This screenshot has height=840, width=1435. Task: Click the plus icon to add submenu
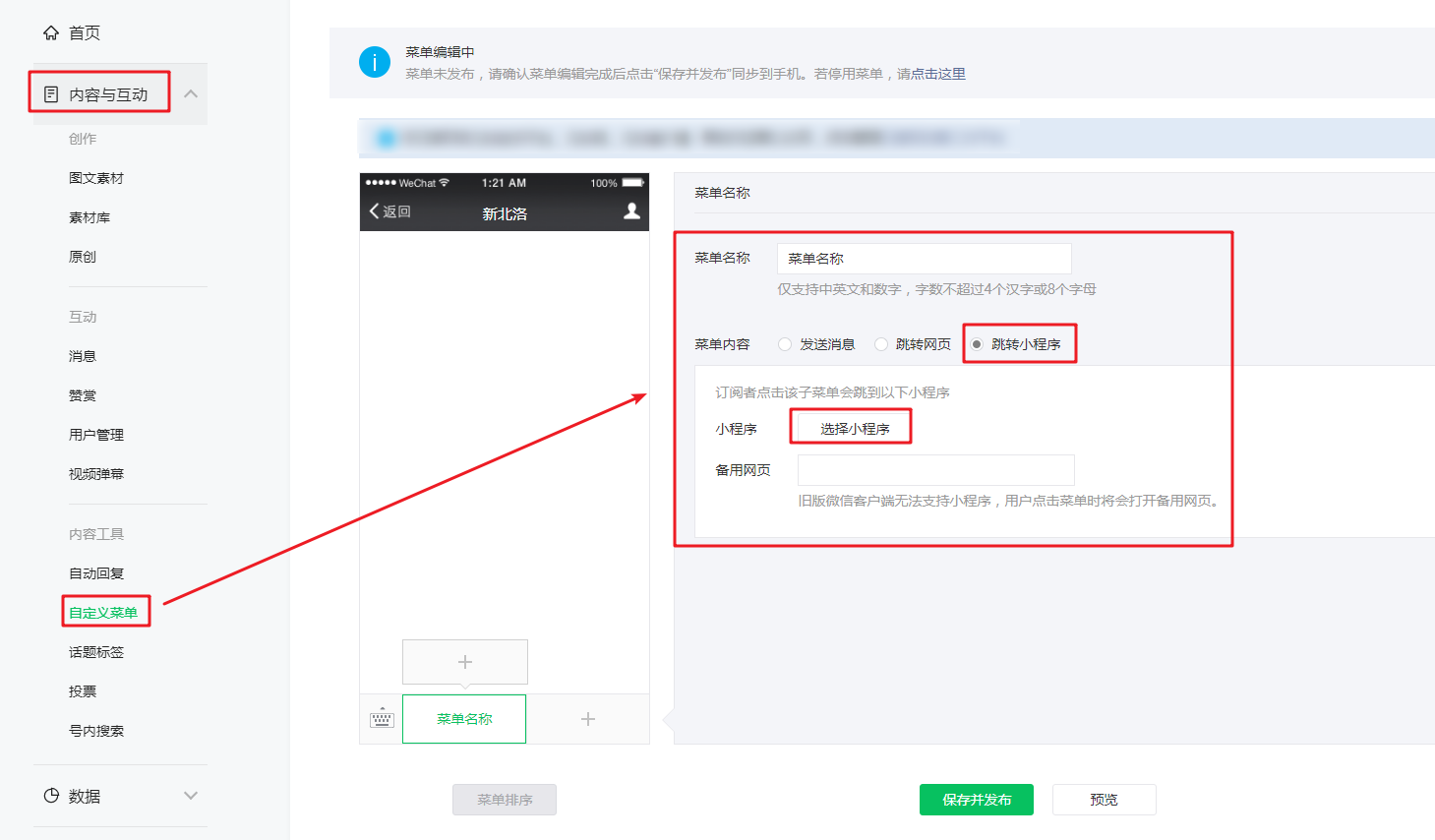(465, 662)
